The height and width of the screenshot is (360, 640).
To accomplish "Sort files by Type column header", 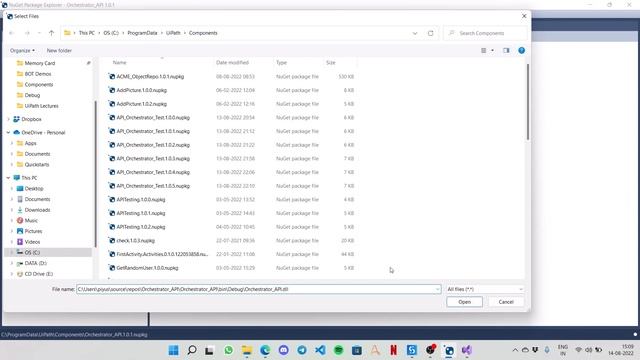I will [281, 62].
